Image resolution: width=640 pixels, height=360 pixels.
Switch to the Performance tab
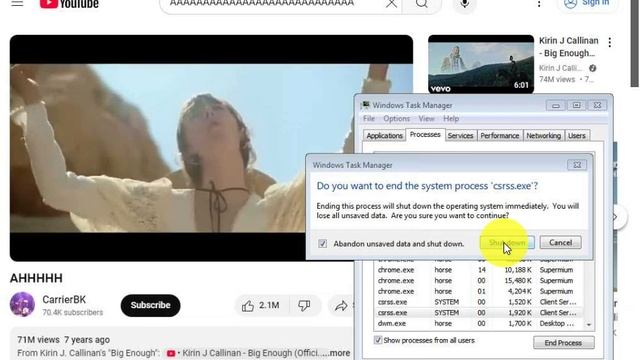point(500,136)
